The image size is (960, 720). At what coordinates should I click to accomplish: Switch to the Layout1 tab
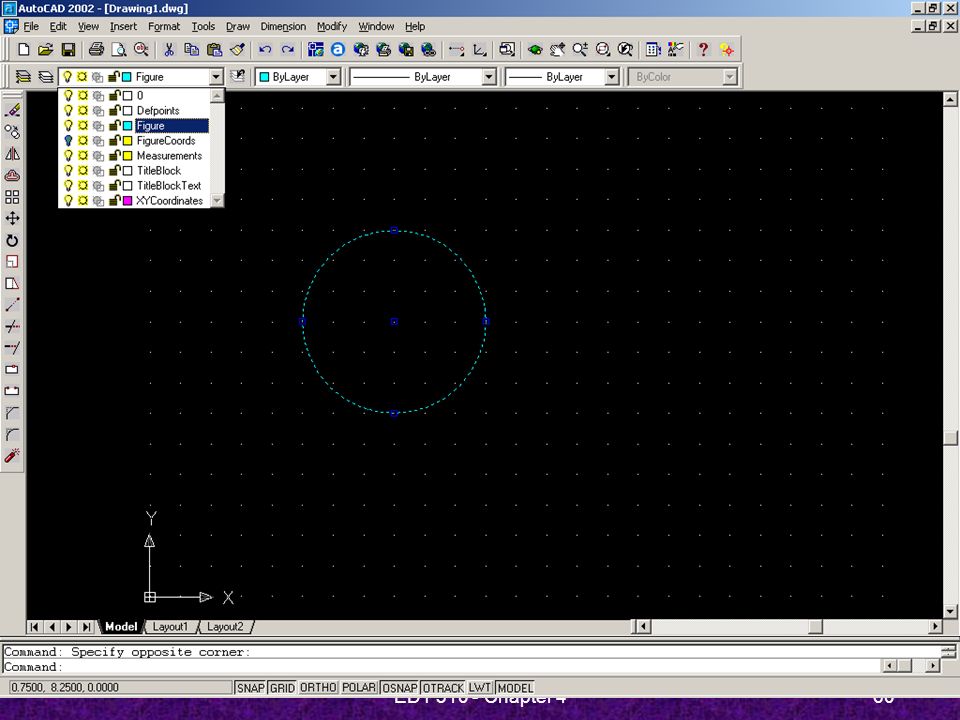[170, 627]
